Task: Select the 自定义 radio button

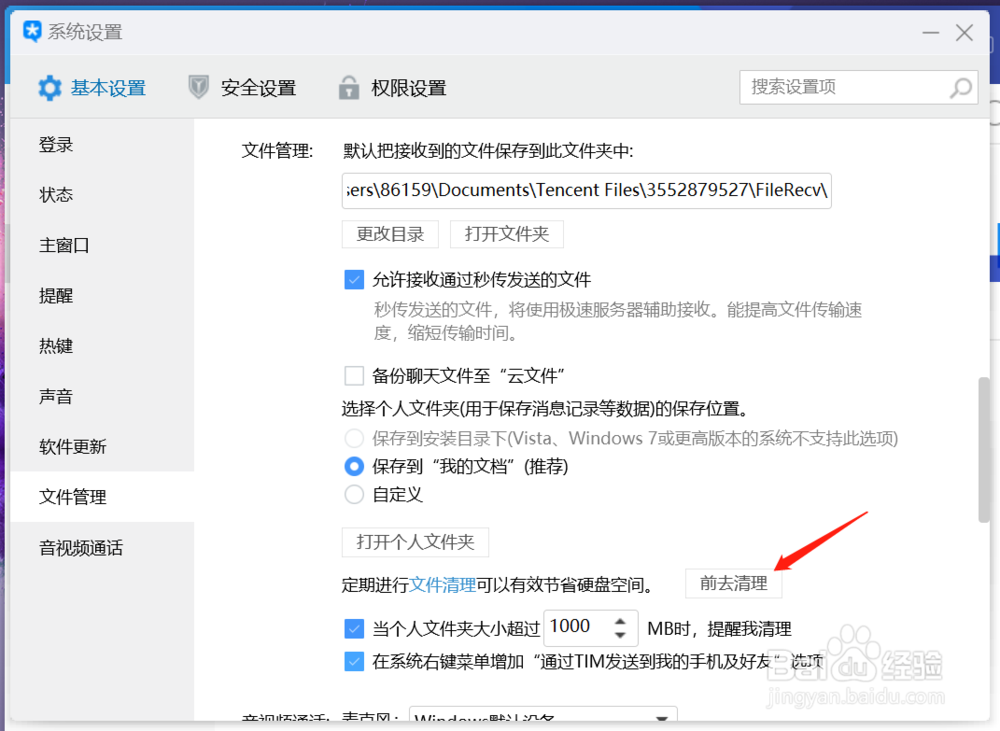Action: pos(354,494)
